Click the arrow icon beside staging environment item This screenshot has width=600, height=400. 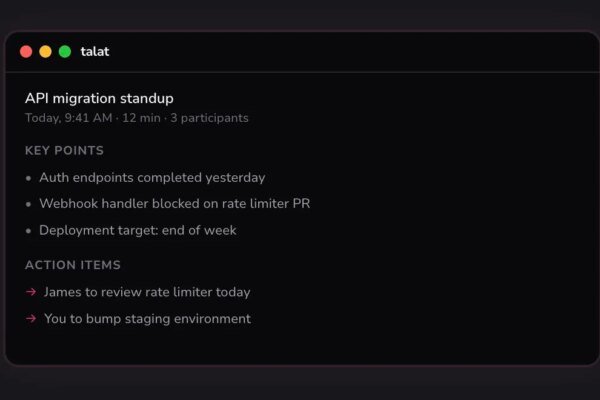(32, 319)
